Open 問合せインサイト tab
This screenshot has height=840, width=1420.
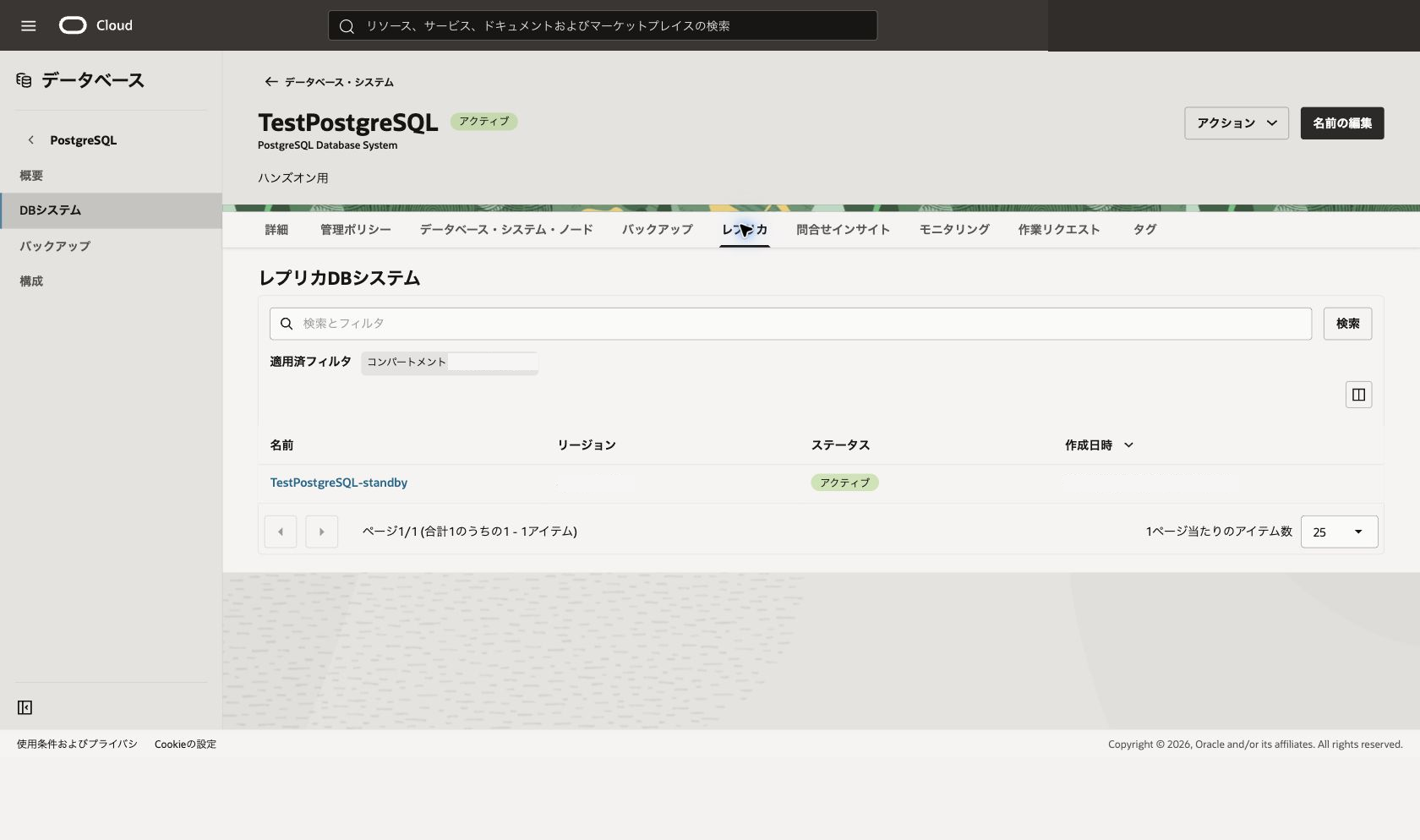(843, 230)
